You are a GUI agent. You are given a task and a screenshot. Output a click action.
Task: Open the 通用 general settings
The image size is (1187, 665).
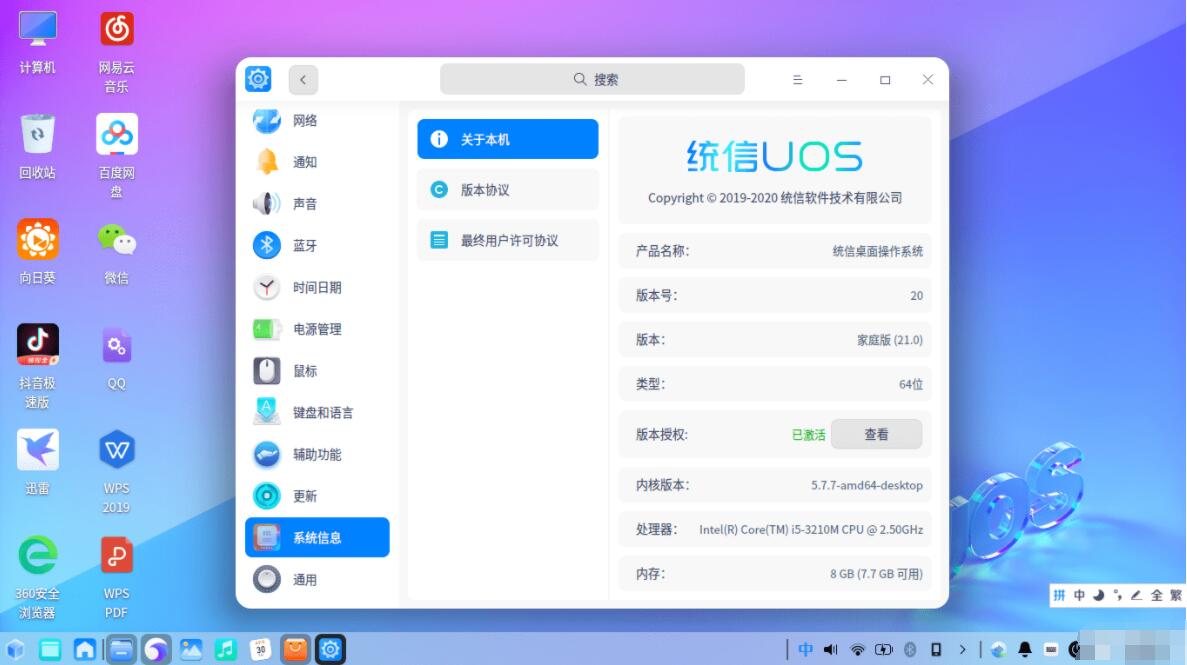[x=317, y=579]
